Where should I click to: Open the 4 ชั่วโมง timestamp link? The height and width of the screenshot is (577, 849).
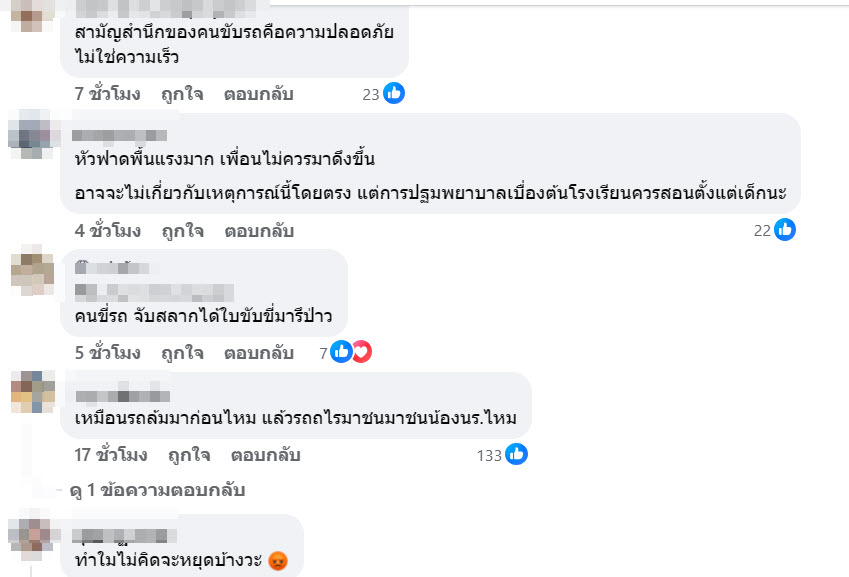(x=107, y=231)
